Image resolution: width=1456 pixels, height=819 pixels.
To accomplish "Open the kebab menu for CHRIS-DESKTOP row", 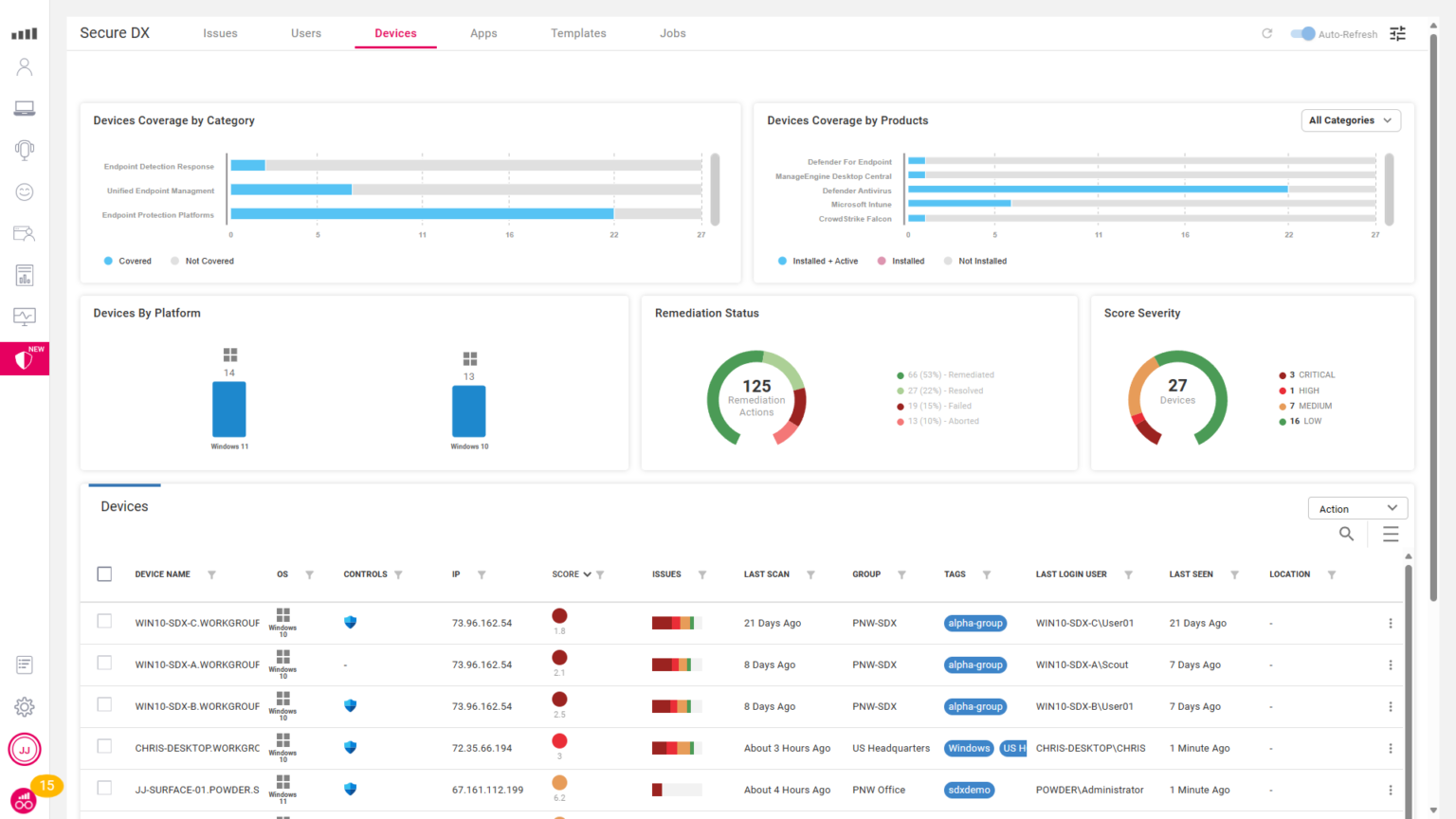I will point(1391,748).
